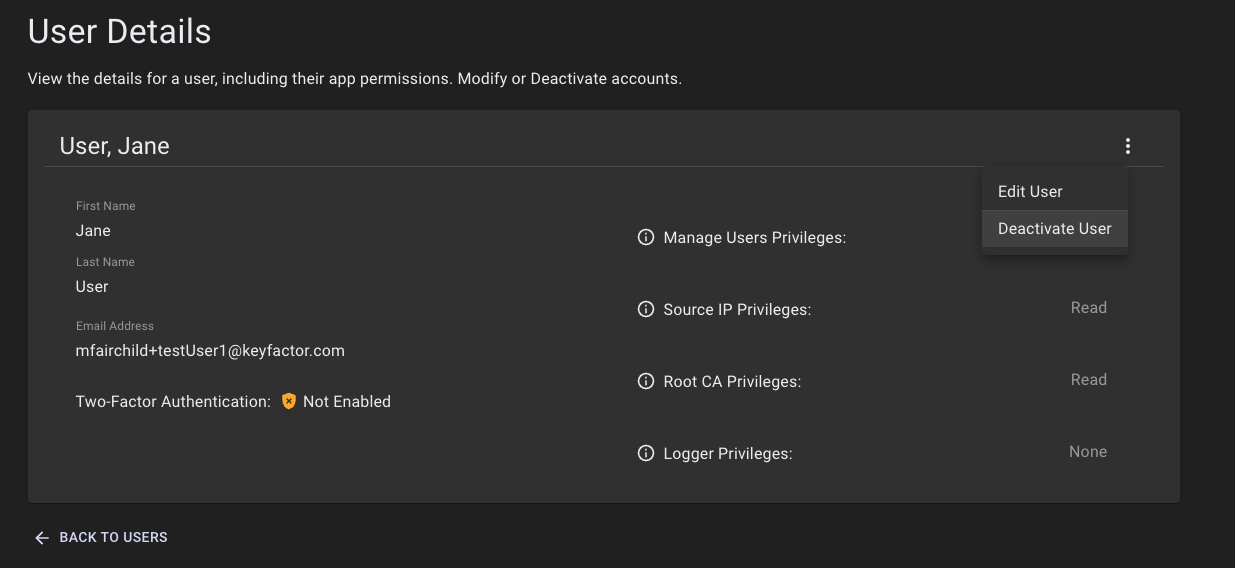This screenshot has height=568, width=1235.
Task: Click the Read value for Source IP
Action: [x=1088, y=308]
